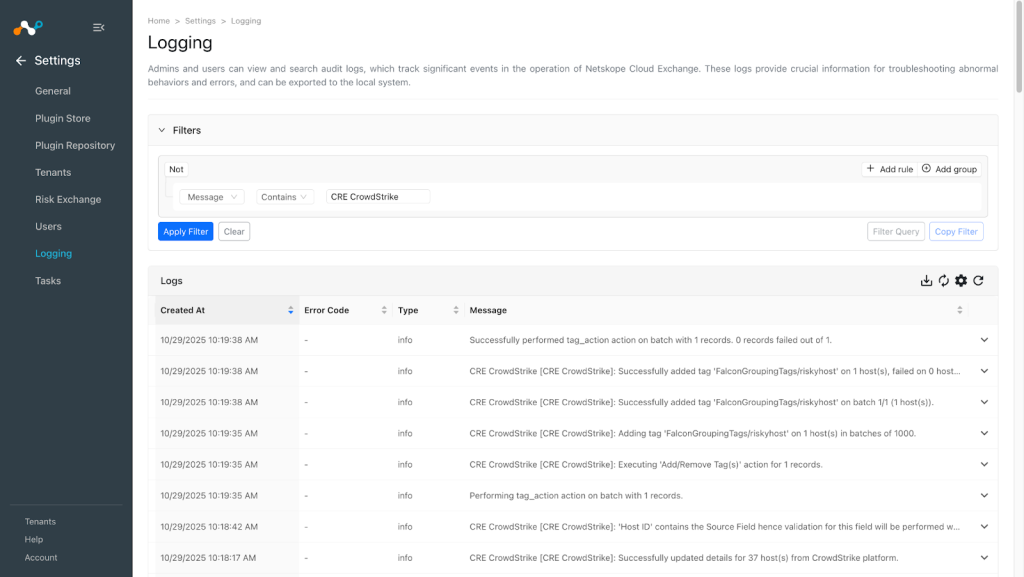Viewport: 1024px width, 577px height.
Task: Expand the 'updated details for 37 host(s)' row
Action: [x=984, y=558]
